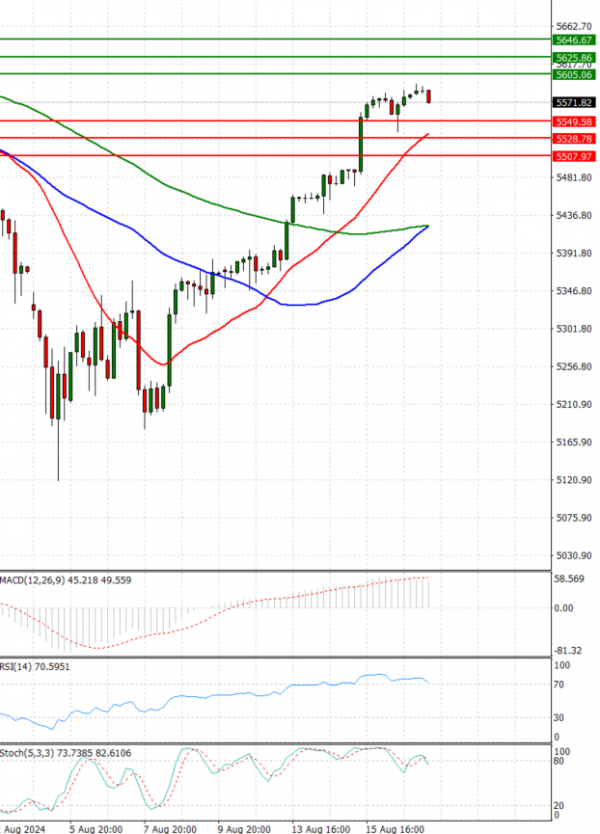Click the 13 Aug 16:00 time label
Screen dimensions: 600x834
321,829
